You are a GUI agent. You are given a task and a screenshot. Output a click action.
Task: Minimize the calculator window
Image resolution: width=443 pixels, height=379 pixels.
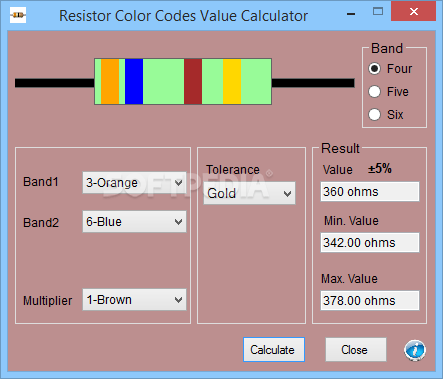point(351,14)
